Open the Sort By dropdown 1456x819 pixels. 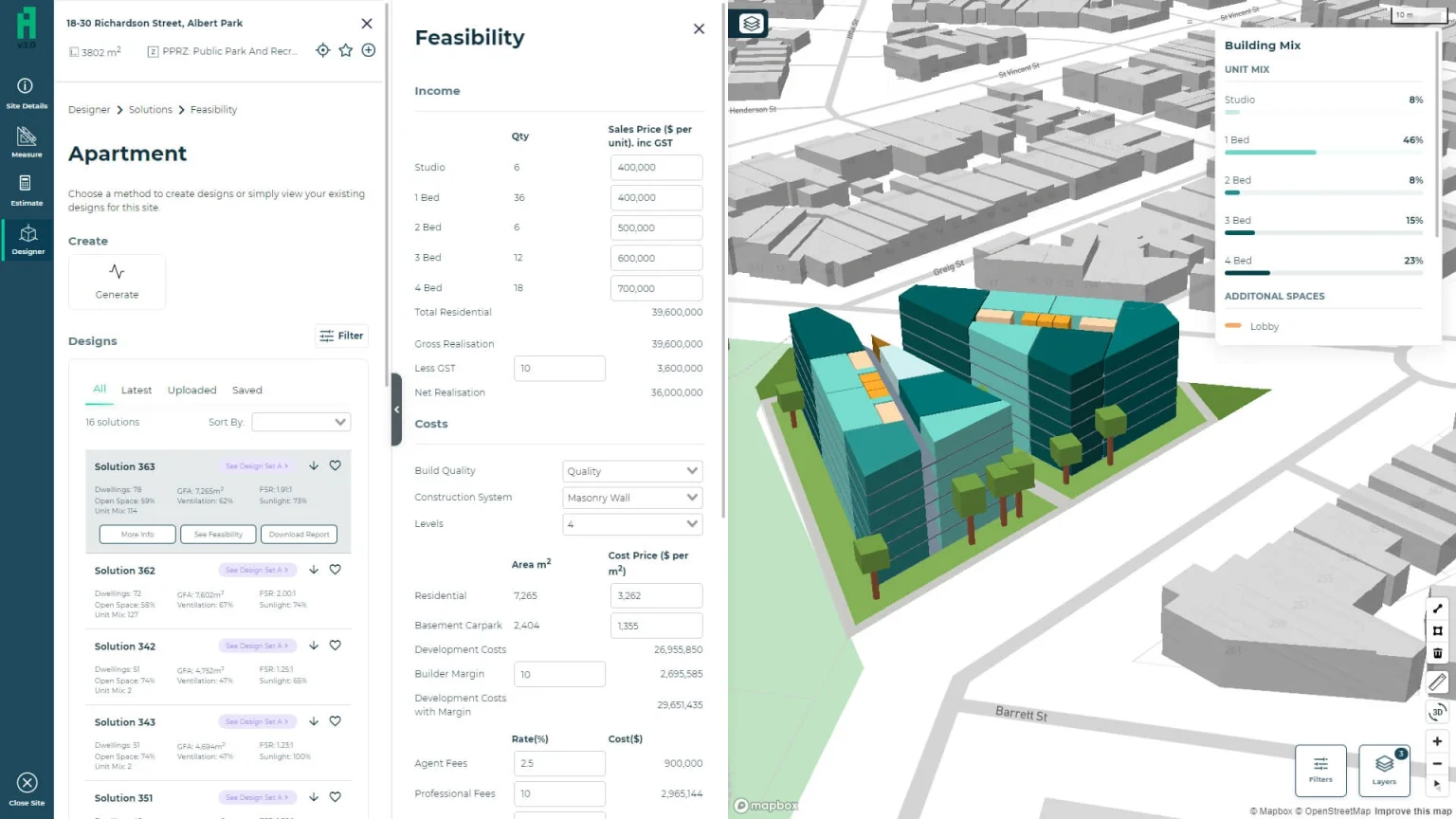(301, 422)
